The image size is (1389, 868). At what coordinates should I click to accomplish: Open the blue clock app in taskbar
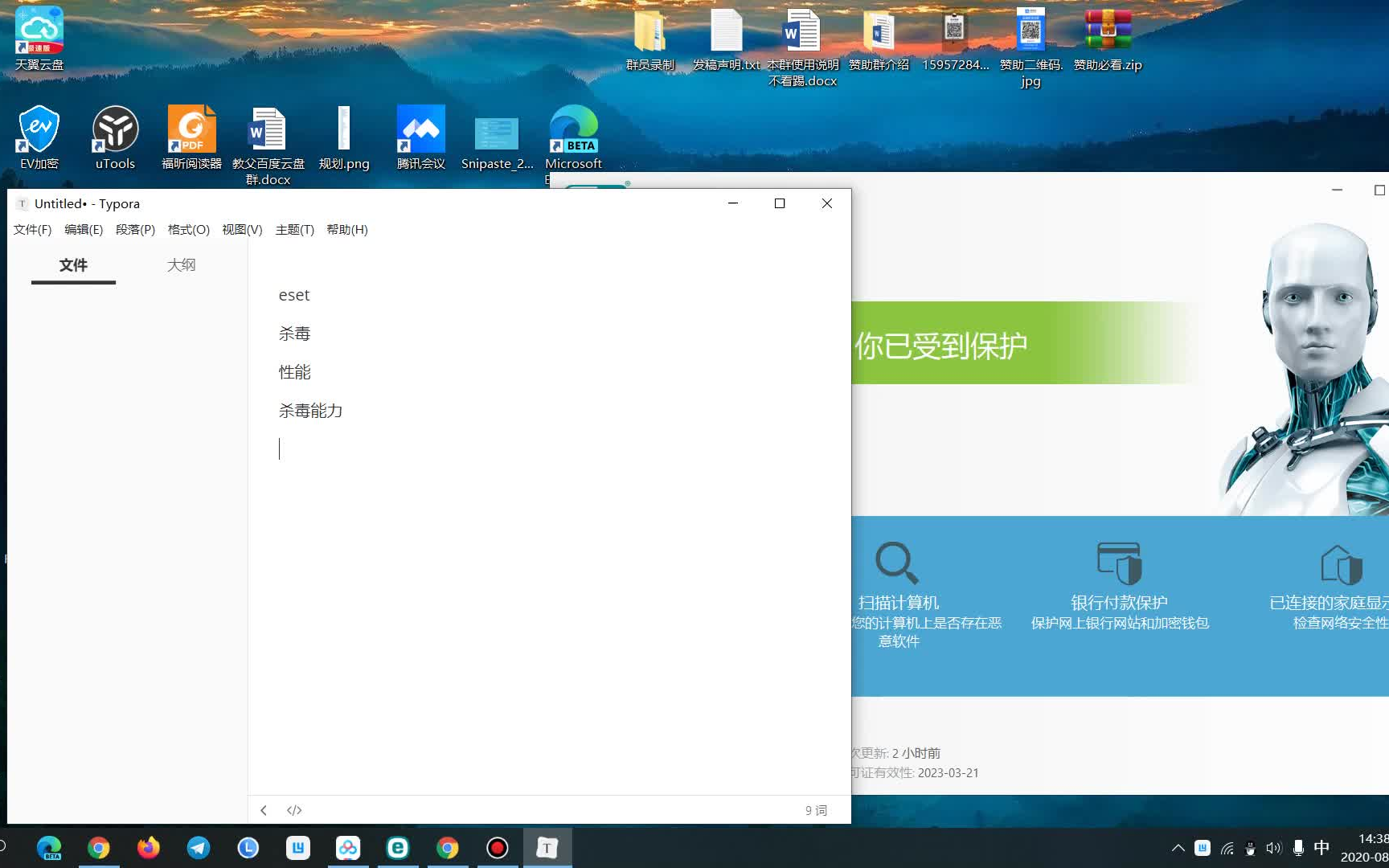point(248,848)
